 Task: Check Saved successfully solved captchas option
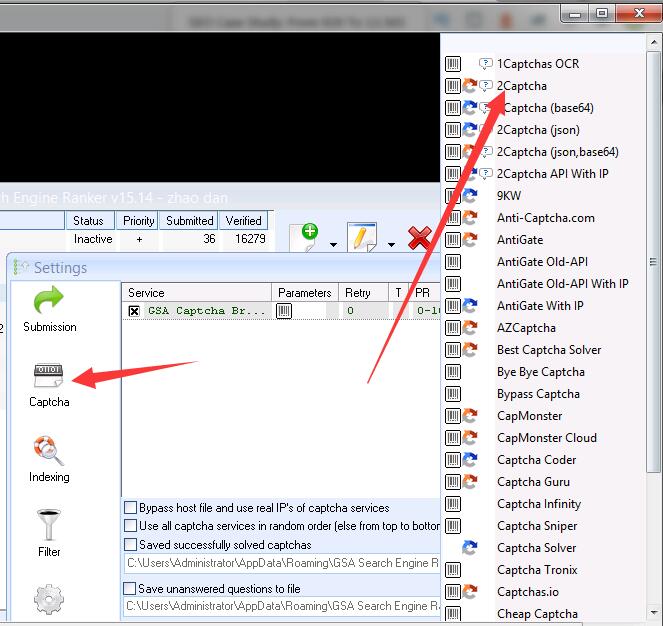click(130, 545)
